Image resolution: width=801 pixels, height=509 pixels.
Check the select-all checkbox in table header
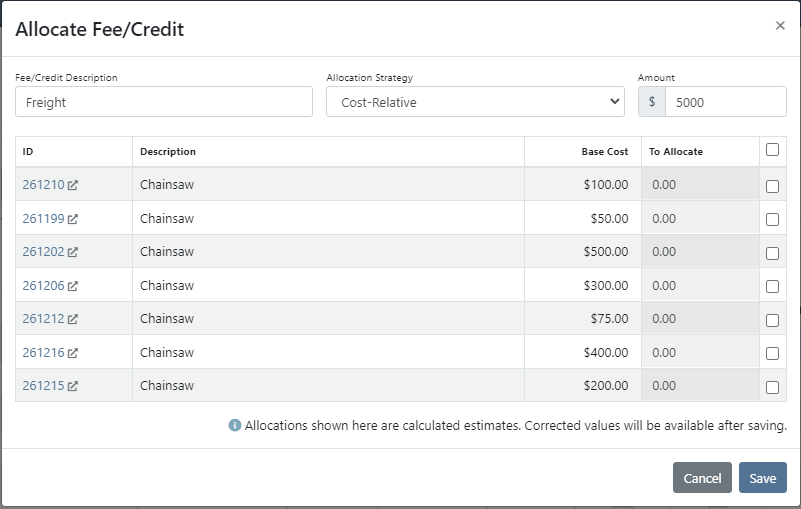pyautogui.click(x=772, y=150)
